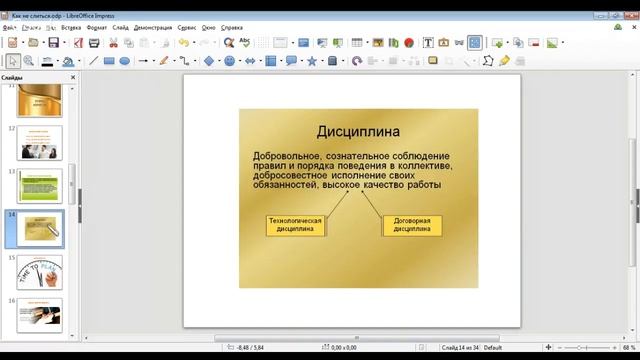
Task: Toggle the Show Draw Functions button
Action: pos(475,42)
